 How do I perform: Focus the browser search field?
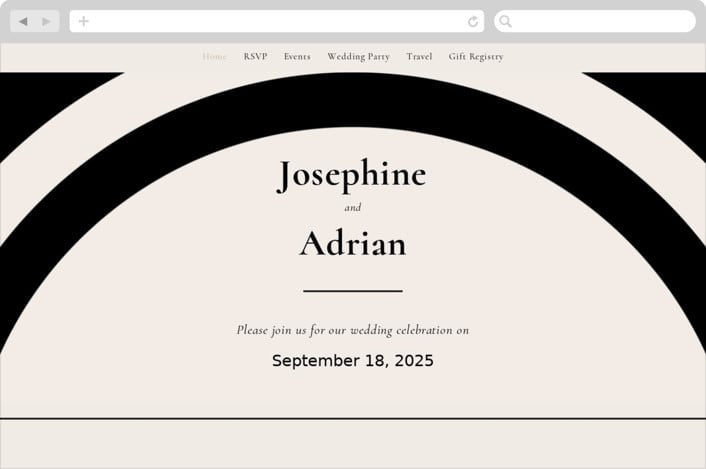pos(595,21)
